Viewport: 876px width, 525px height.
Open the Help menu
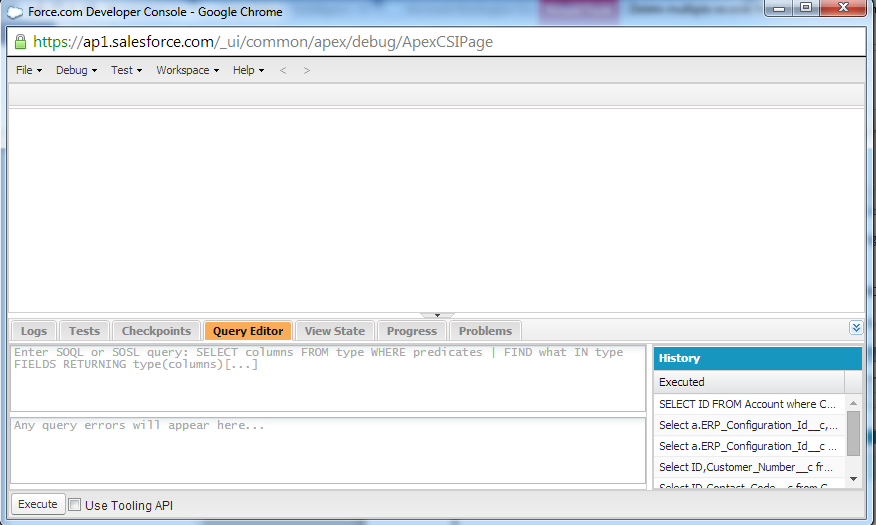248,70
